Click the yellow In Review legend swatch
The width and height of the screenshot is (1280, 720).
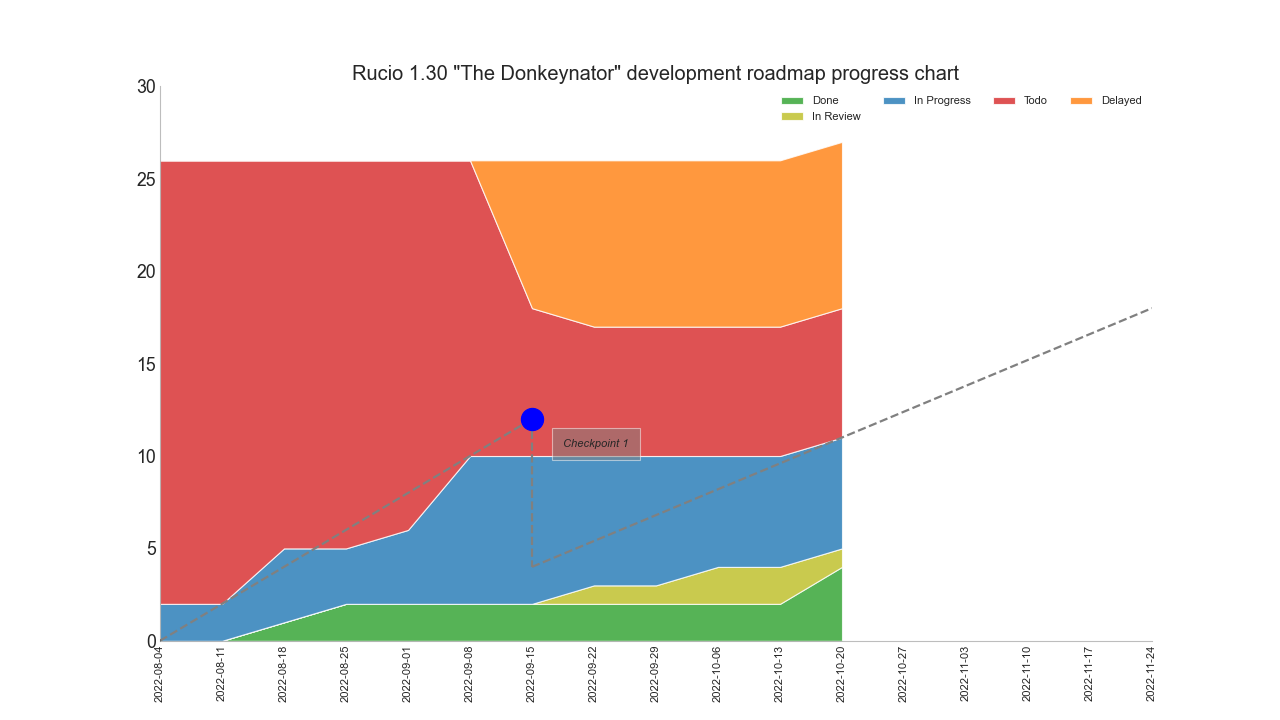(x=792, y=117)
